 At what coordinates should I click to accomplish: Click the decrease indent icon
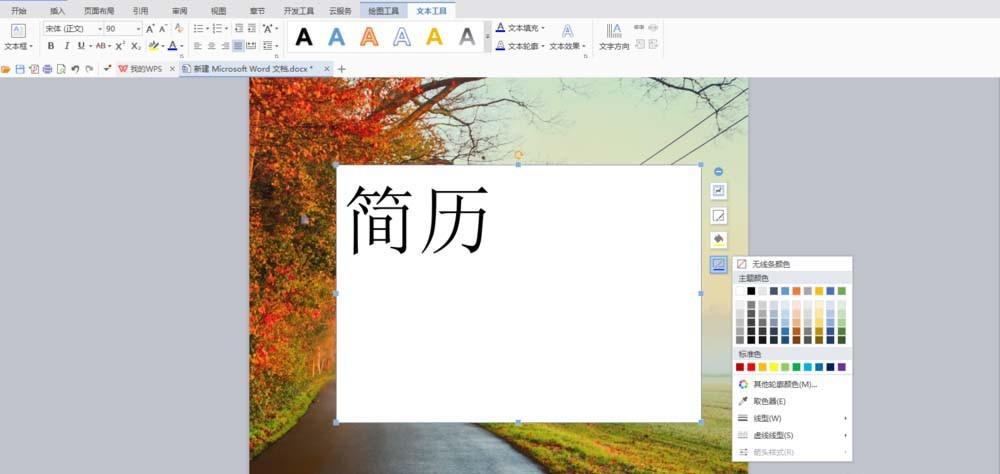[239, 29]
